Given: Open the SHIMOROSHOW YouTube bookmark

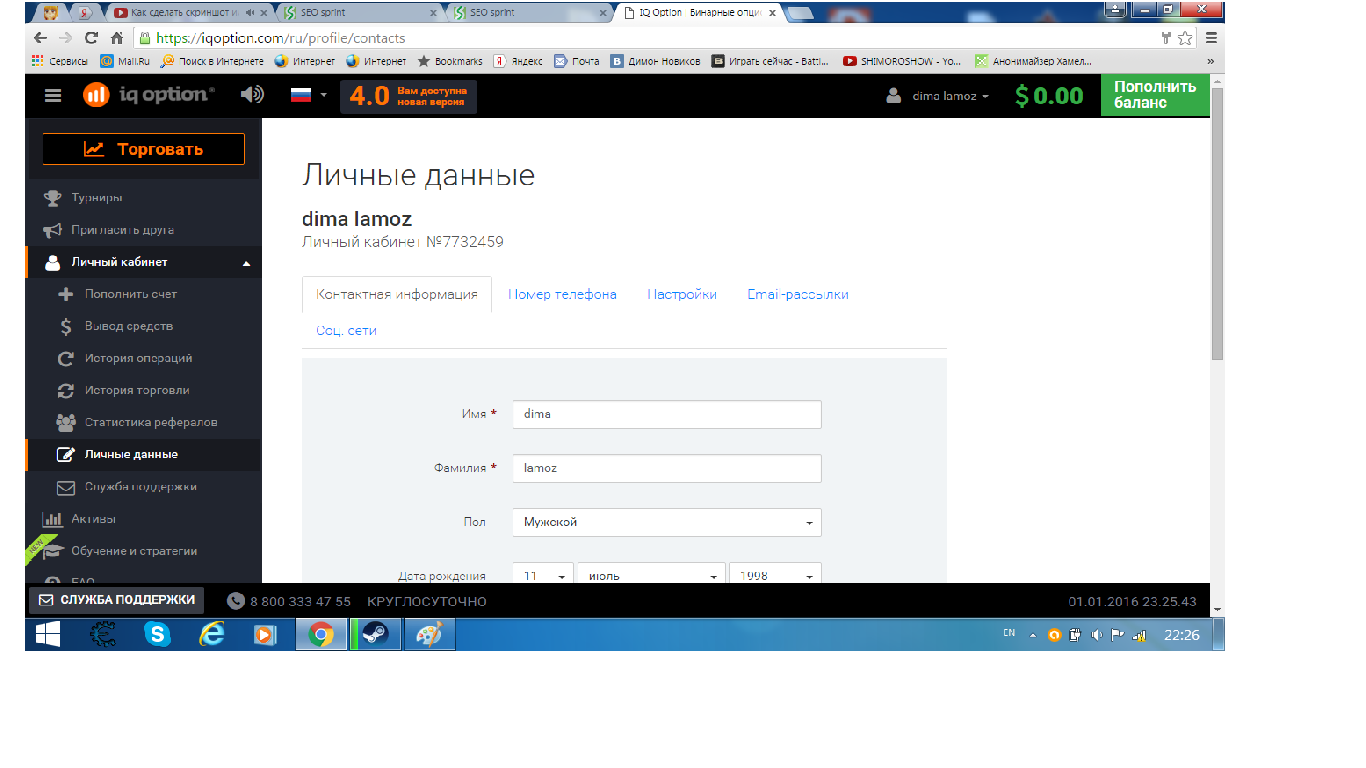Looking at the screenshot, I should (903, 61).
